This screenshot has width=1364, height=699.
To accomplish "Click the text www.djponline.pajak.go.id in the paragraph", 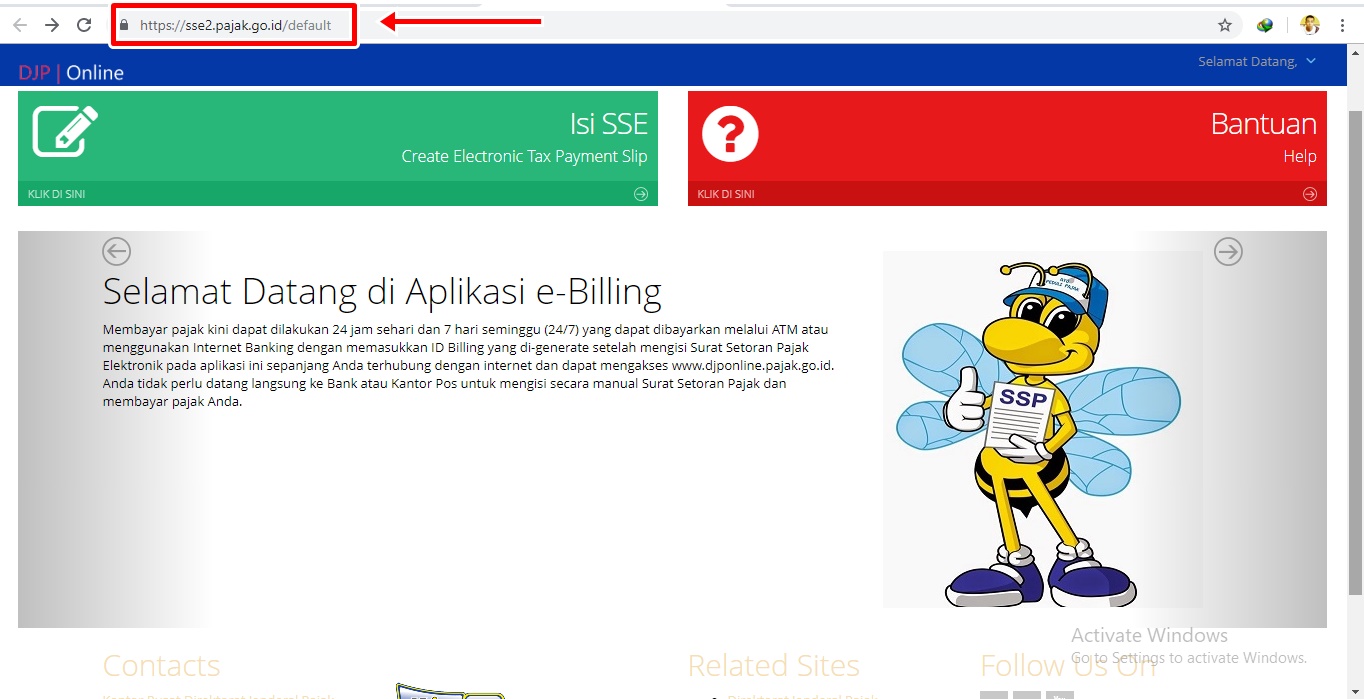I will 751,365.
